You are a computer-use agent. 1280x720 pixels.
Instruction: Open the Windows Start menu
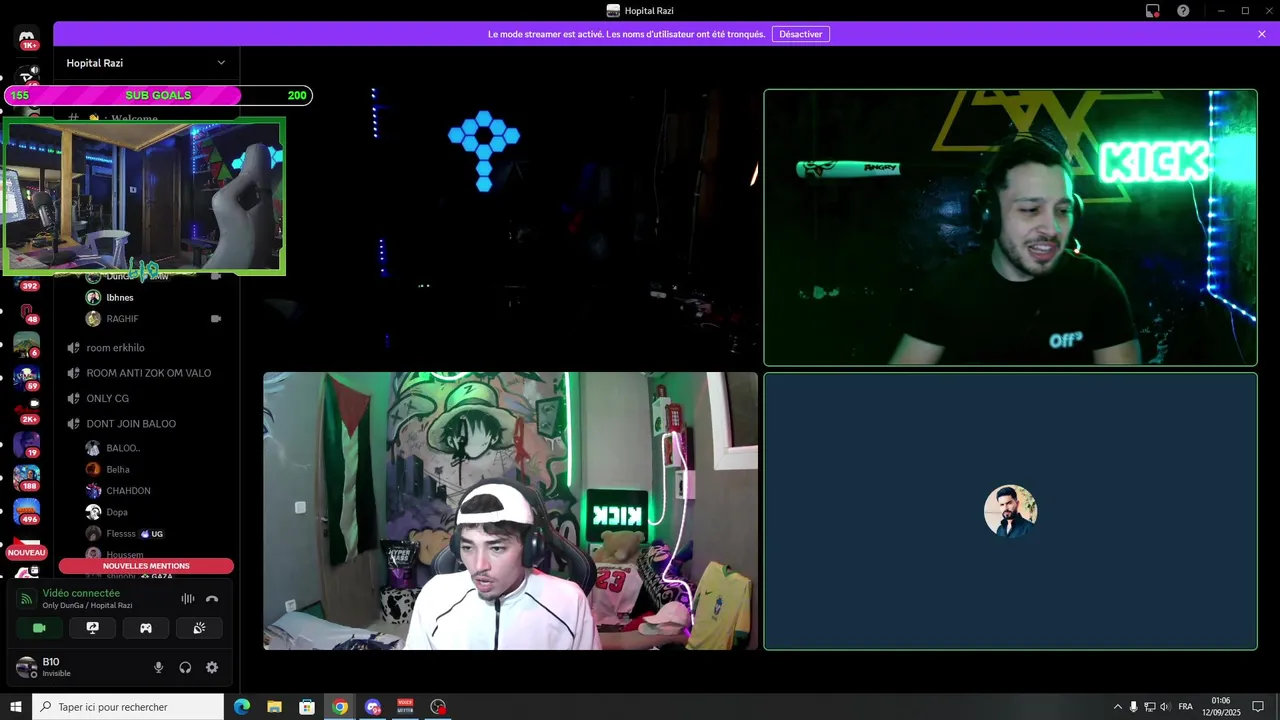pos(16,707)
